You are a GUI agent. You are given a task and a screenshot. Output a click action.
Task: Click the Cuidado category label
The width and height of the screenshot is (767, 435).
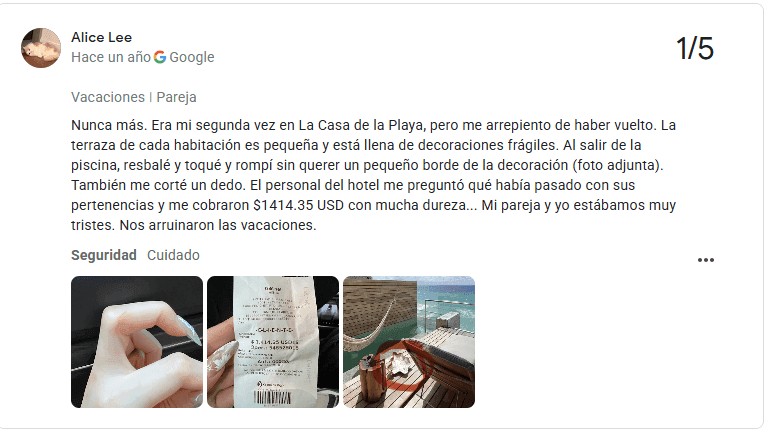tap(173, 255)
